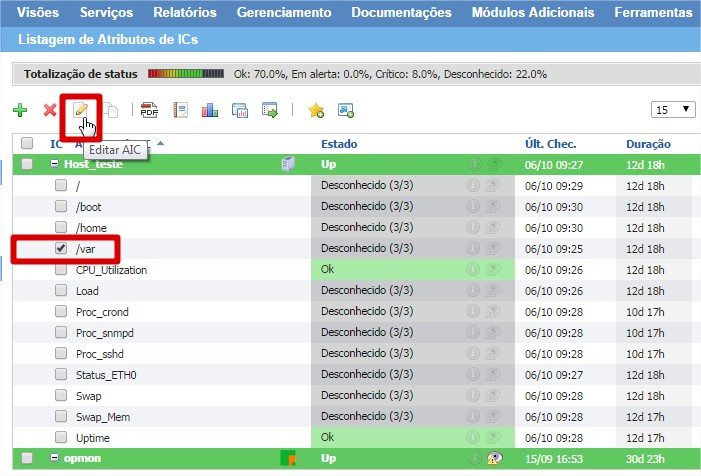Export the list with the PDF icon
The height and width of the screenshot is (476, 701).
coord(149,110)
